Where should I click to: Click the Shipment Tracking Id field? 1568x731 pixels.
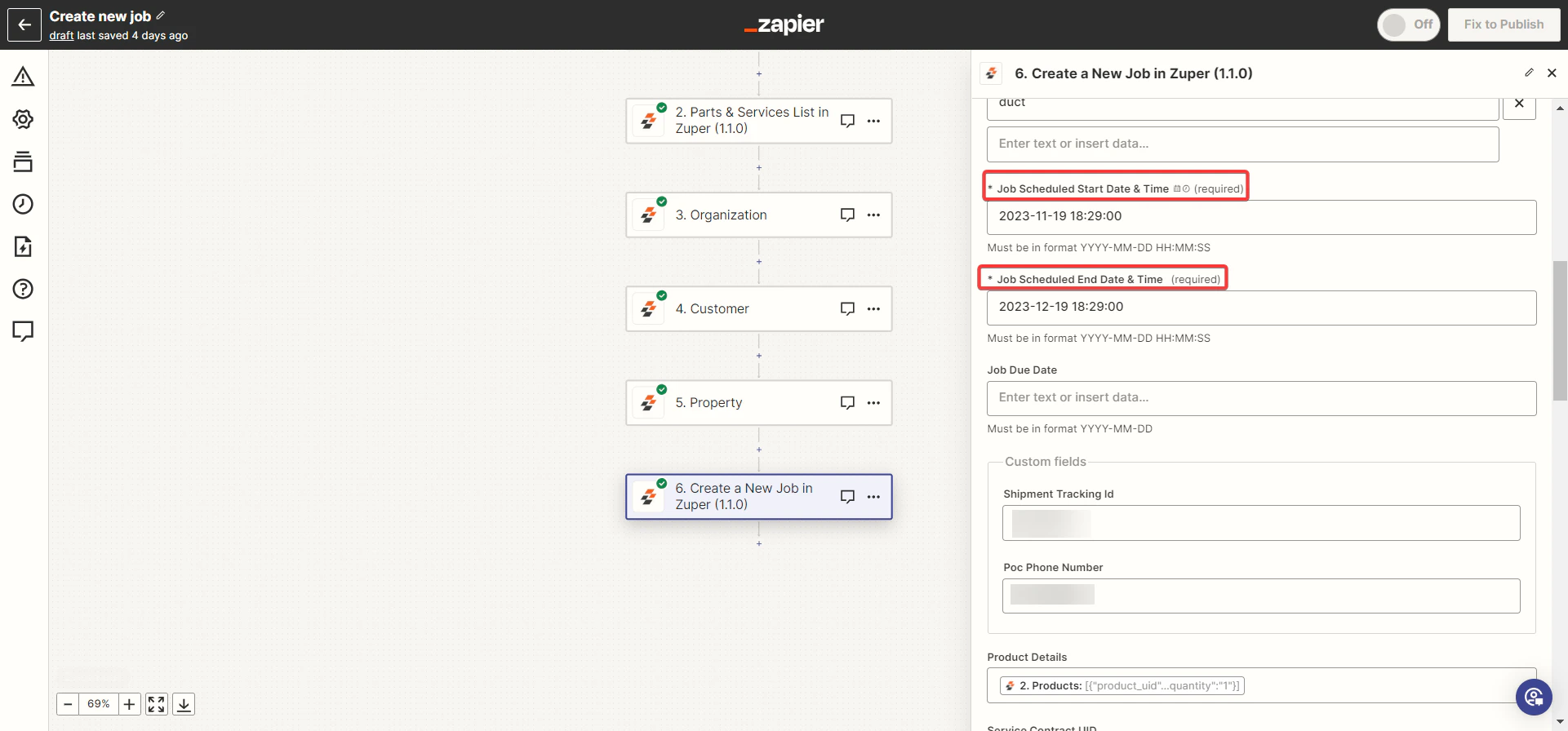1261,523
